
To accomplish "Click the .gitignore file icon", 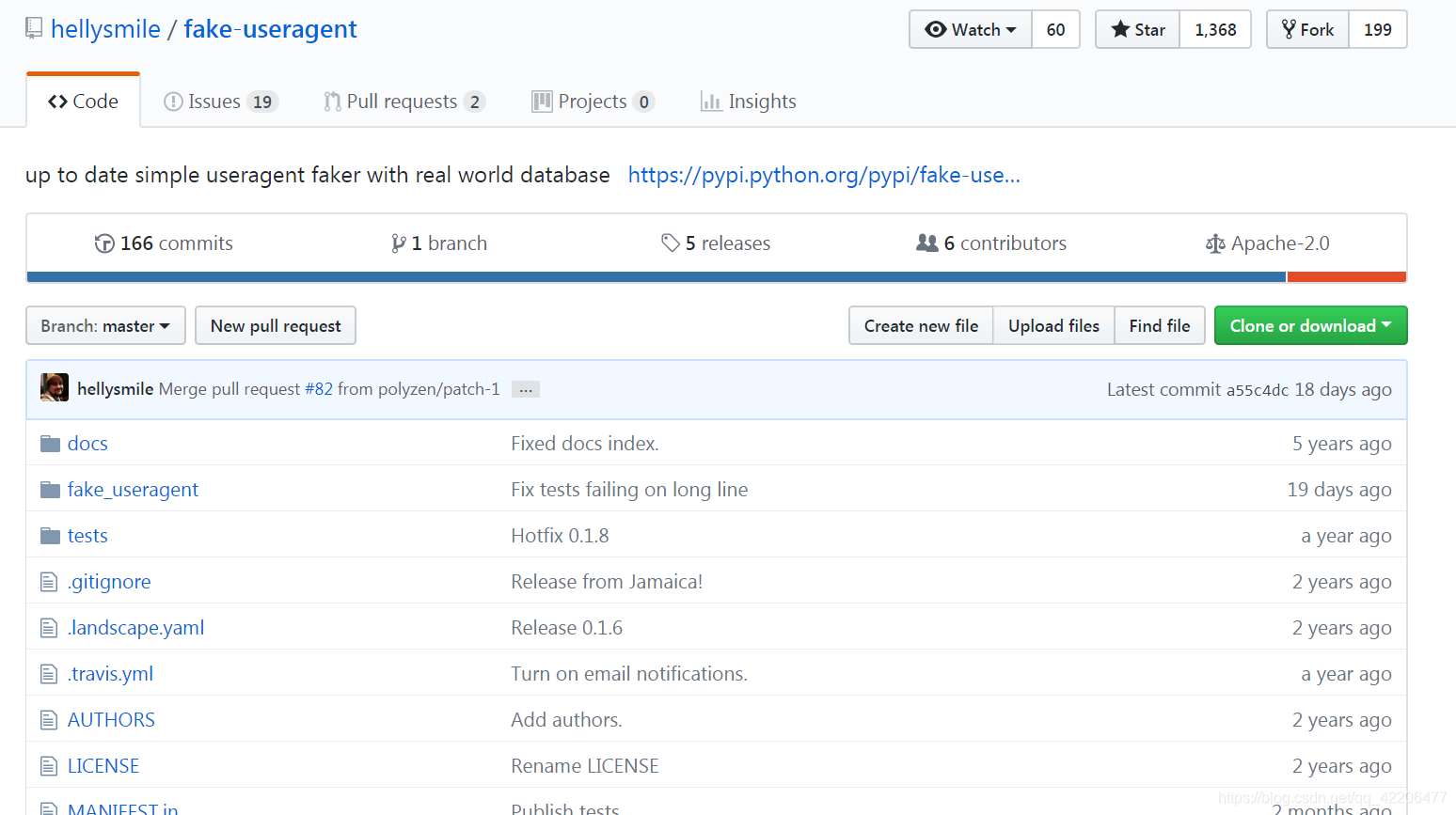I will [49, 582].
